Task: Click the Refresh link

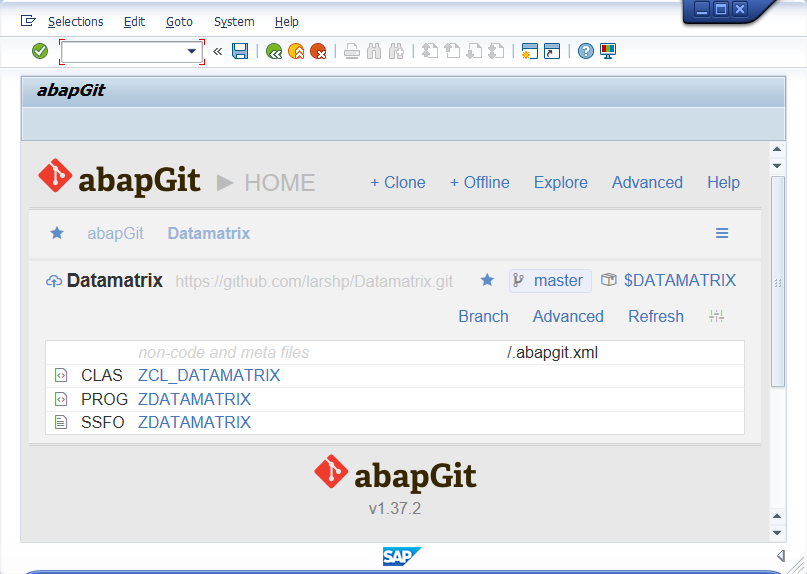Action: 656,316
